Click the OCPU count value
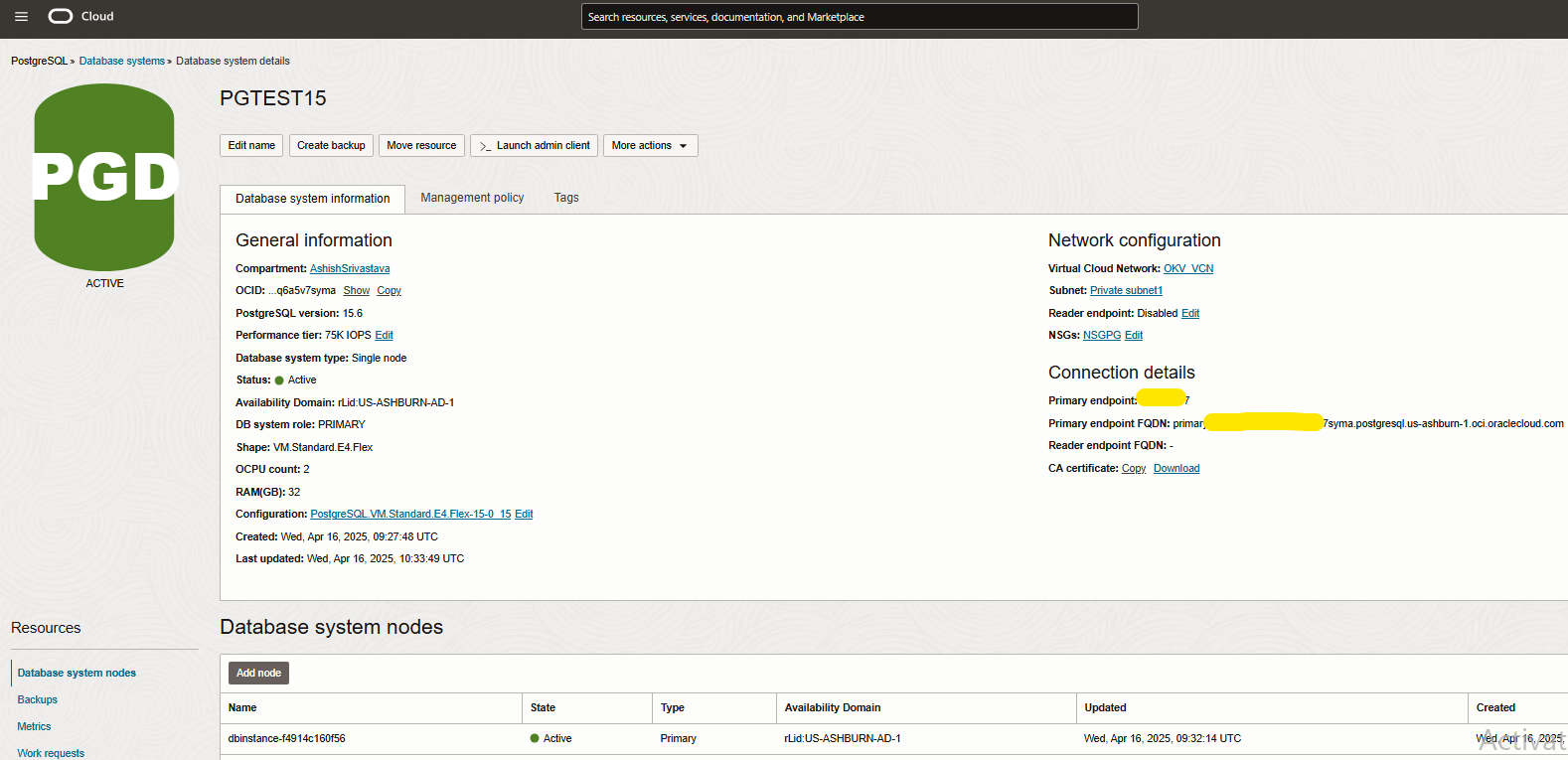 tap(306, 469)
